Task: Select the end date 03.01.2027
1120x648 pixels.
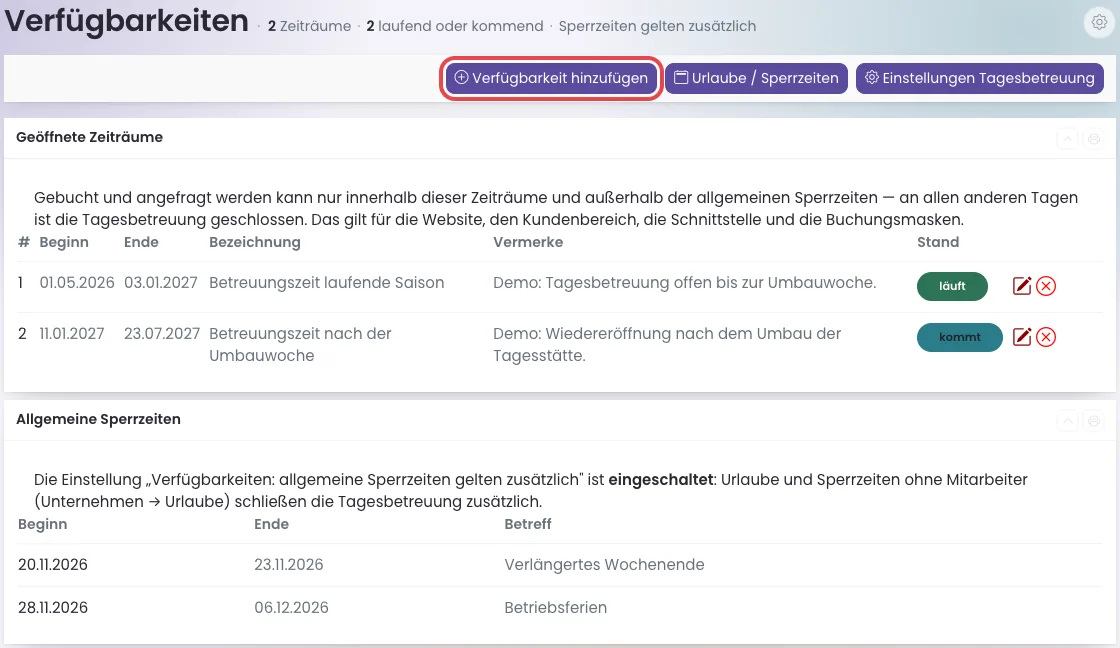Action: 161,282
